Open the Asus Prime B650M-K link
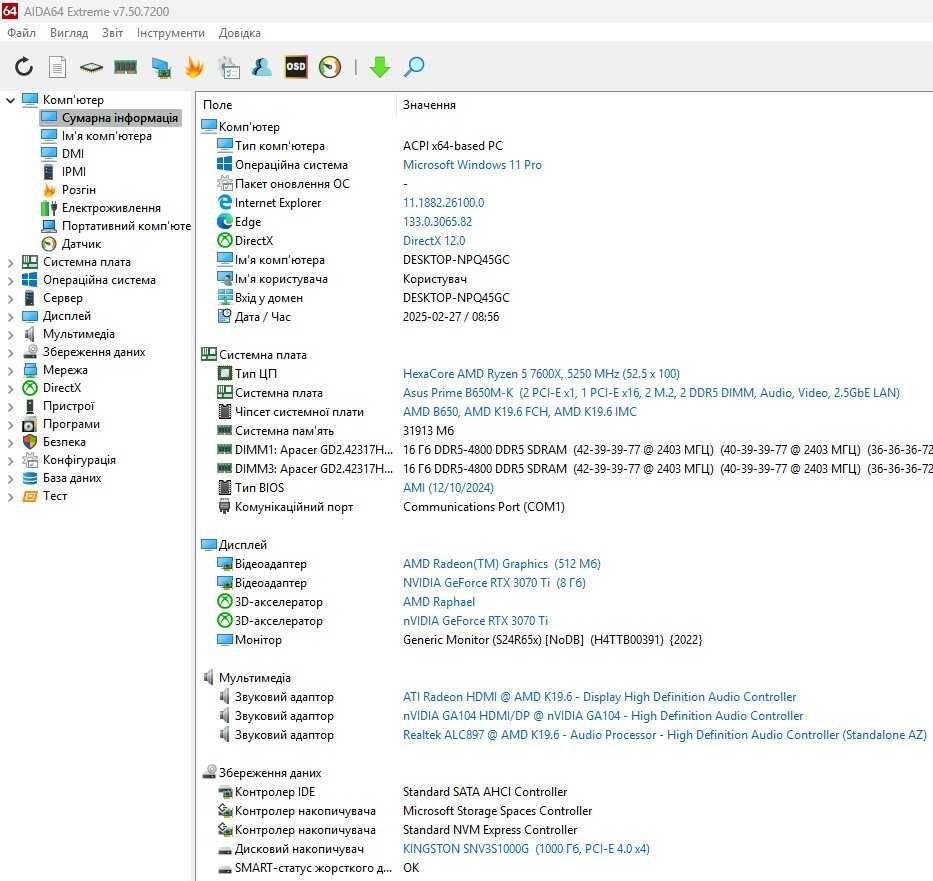Viewport: 933px width, 881px height. (x=651, y=393)
